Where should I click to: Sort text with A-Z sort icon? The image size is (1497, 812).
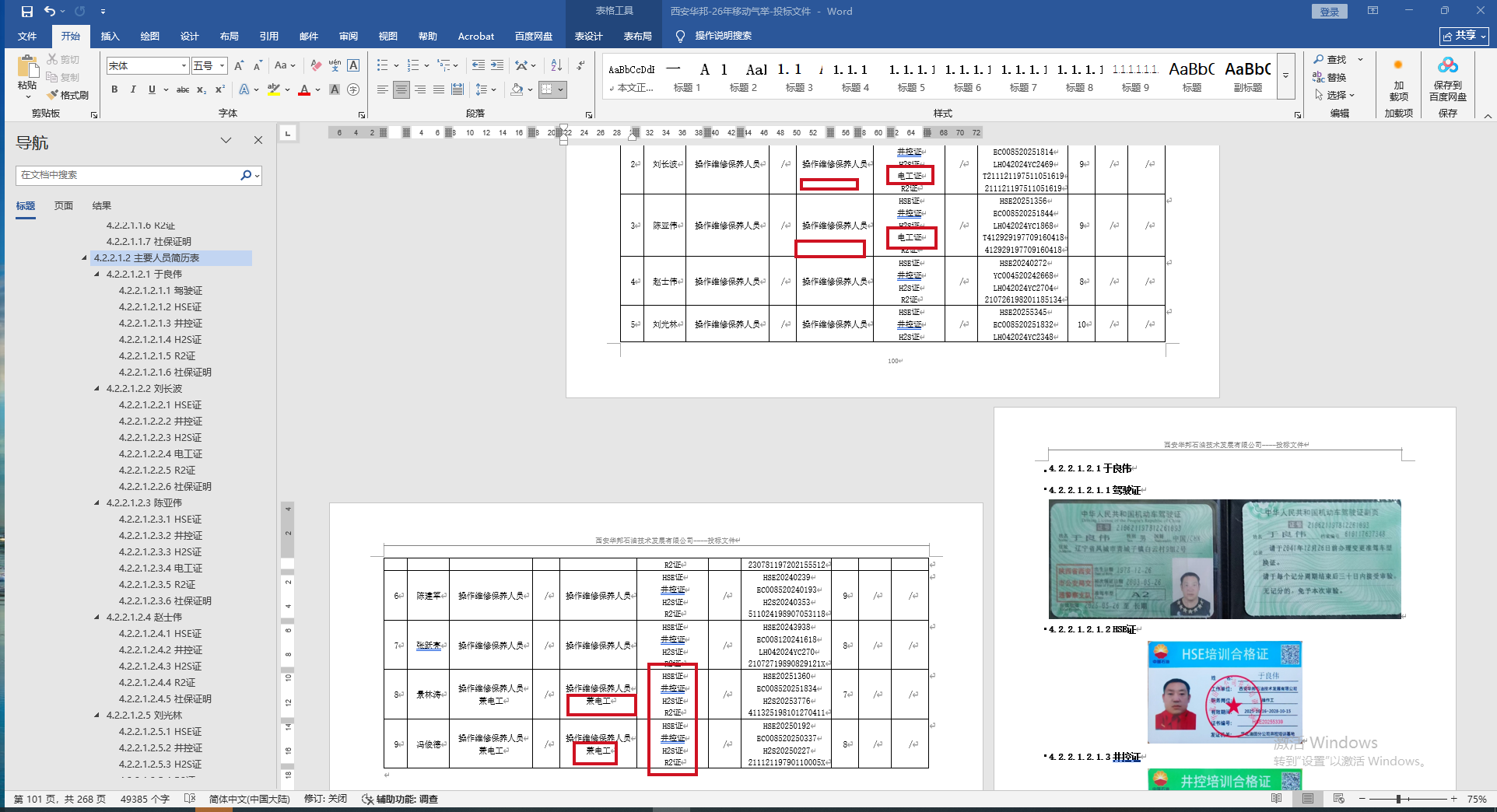click(556, 65)
